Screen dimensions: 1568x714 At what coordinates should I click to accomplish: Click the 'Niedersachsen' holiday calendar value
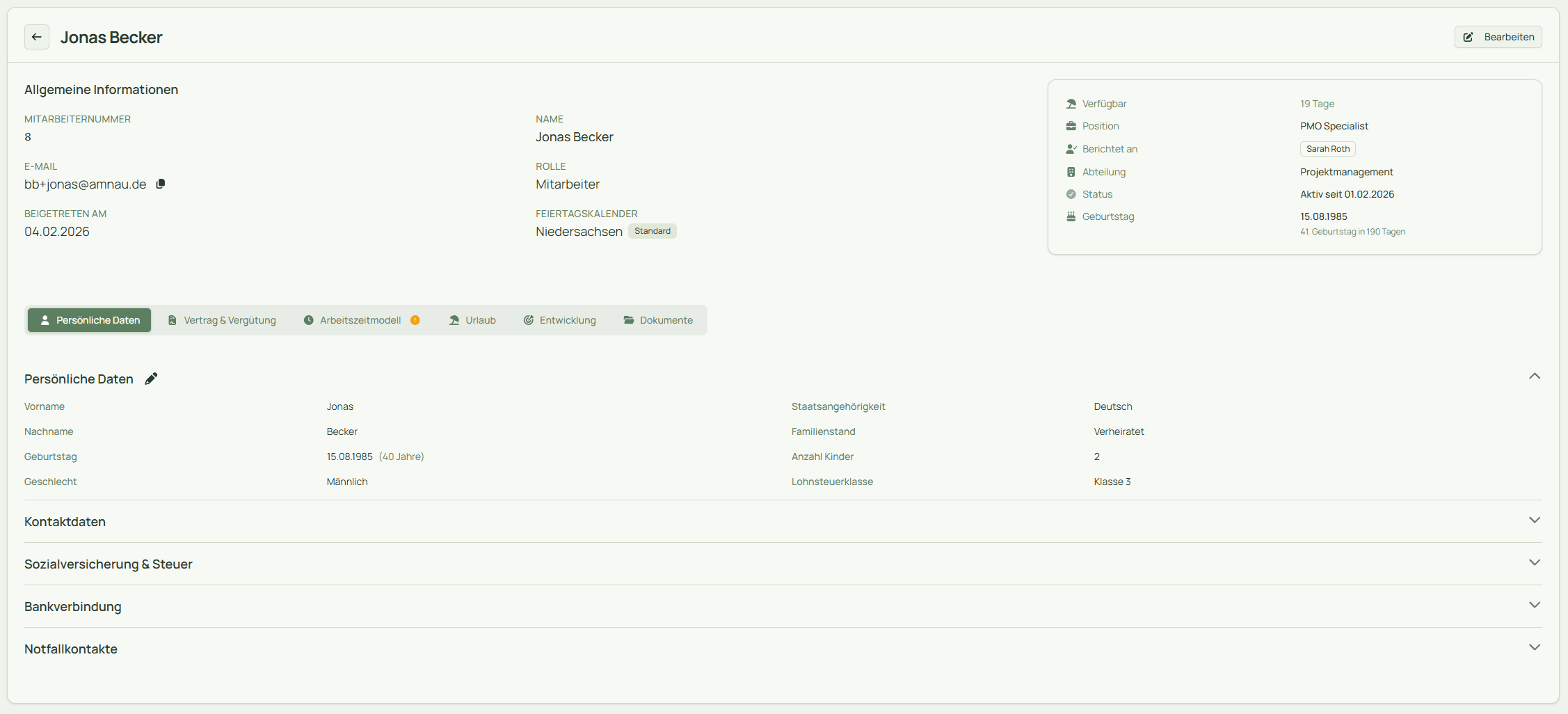tap(579, 232)
